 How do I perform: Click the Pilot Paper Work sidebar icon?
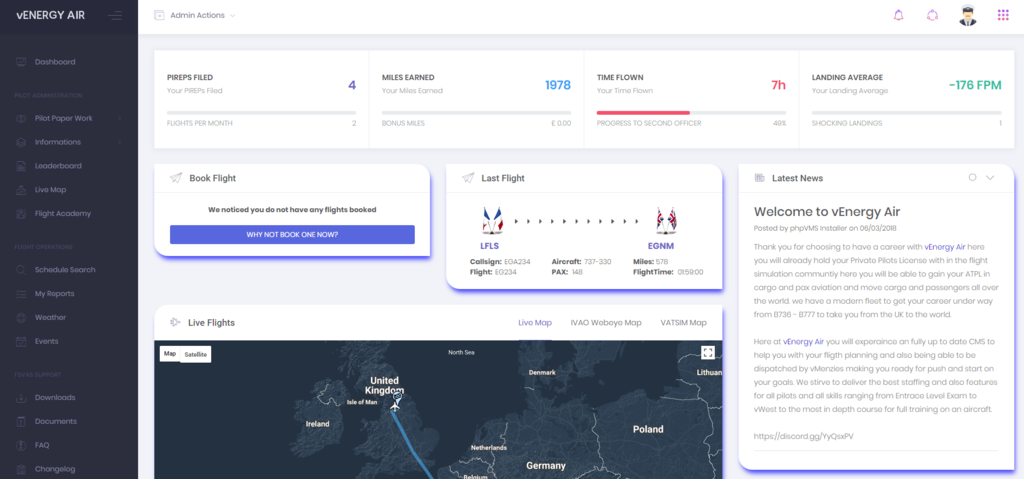tap(21, 118)
